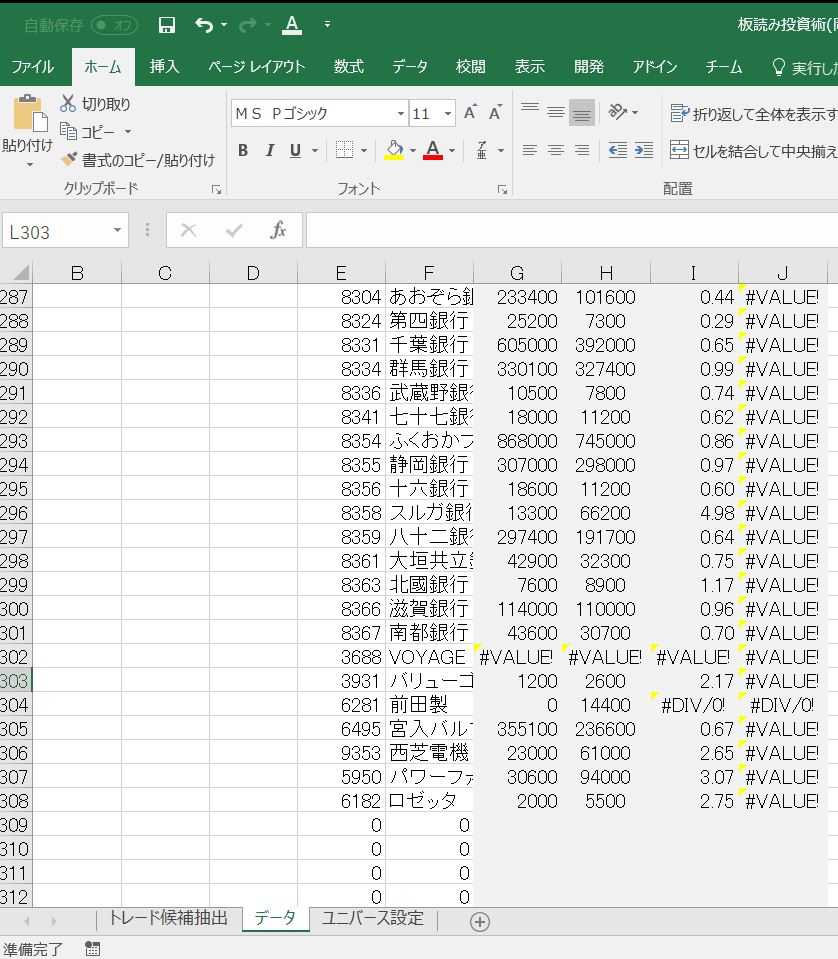Click the Insert Function fx icon
The height and width of the screenshot is (959, 838).
tap(279, 231)
